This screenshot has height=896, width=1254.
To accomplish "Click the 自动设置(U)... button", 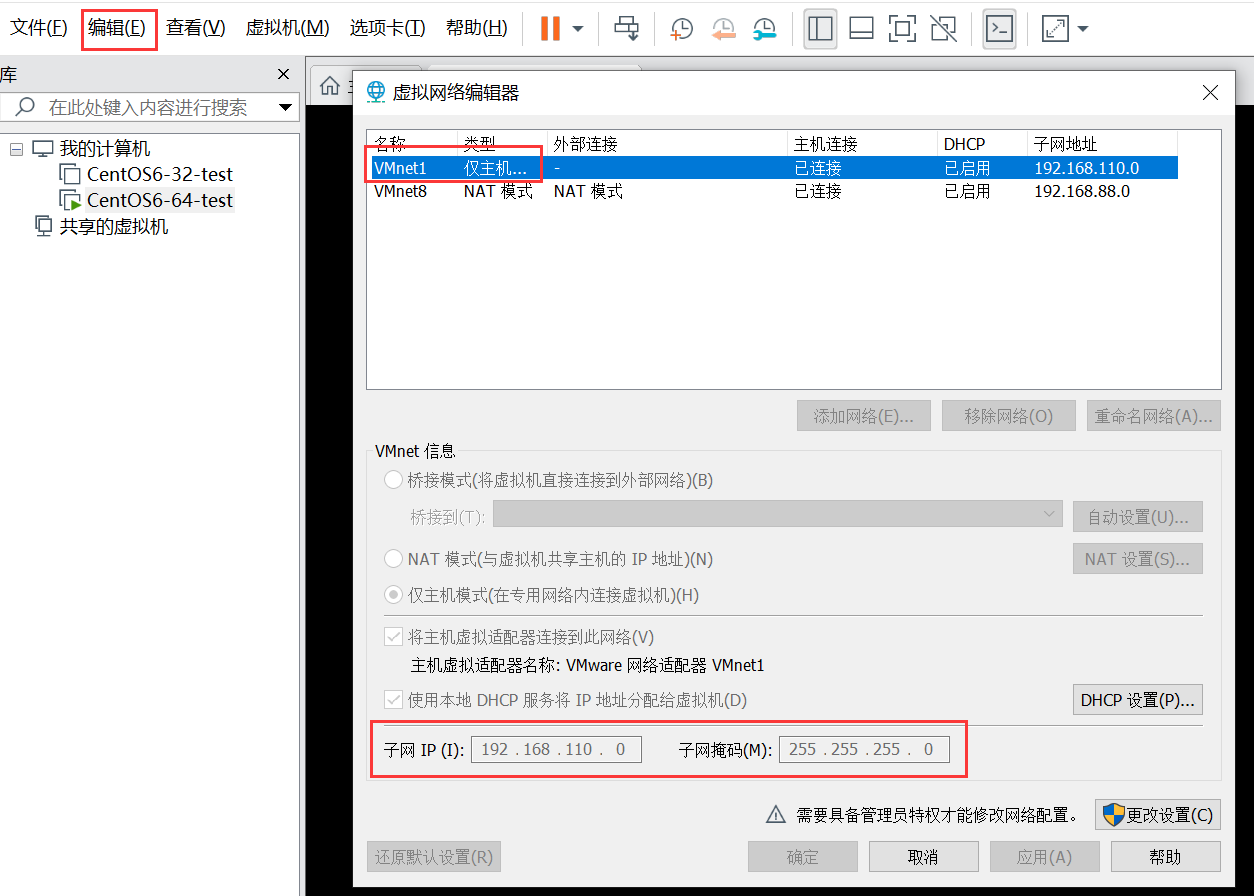I will pyautogui.click(x=1137, y=517).
